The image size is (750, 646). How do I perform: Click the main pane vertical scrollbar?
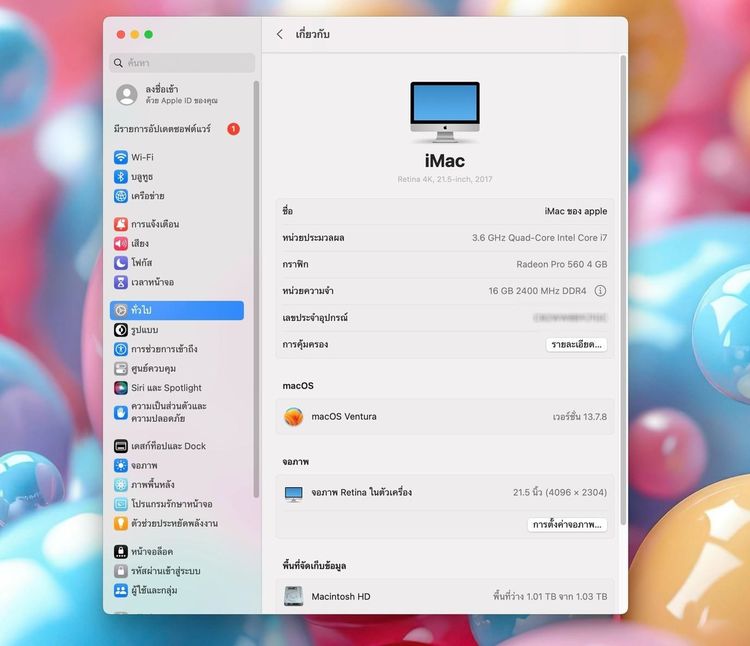coord(623,291)
